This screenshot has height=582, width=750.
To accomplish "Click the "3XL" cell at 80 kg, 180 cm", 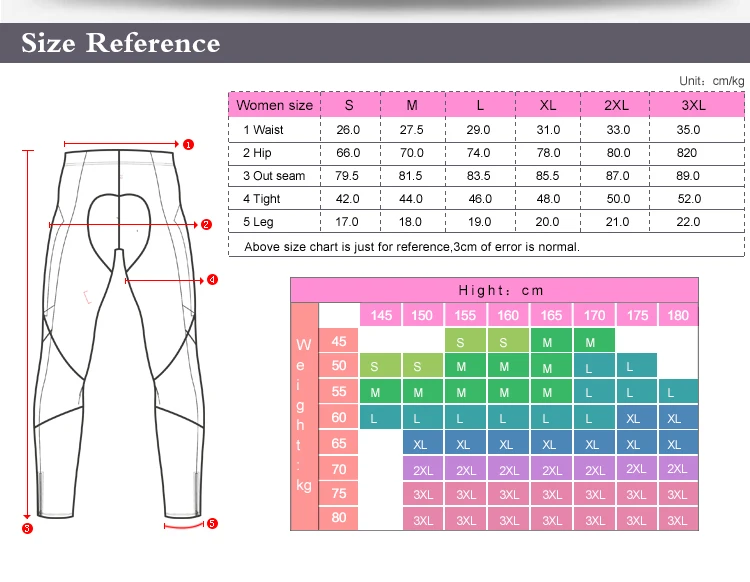I will point(678,519).
